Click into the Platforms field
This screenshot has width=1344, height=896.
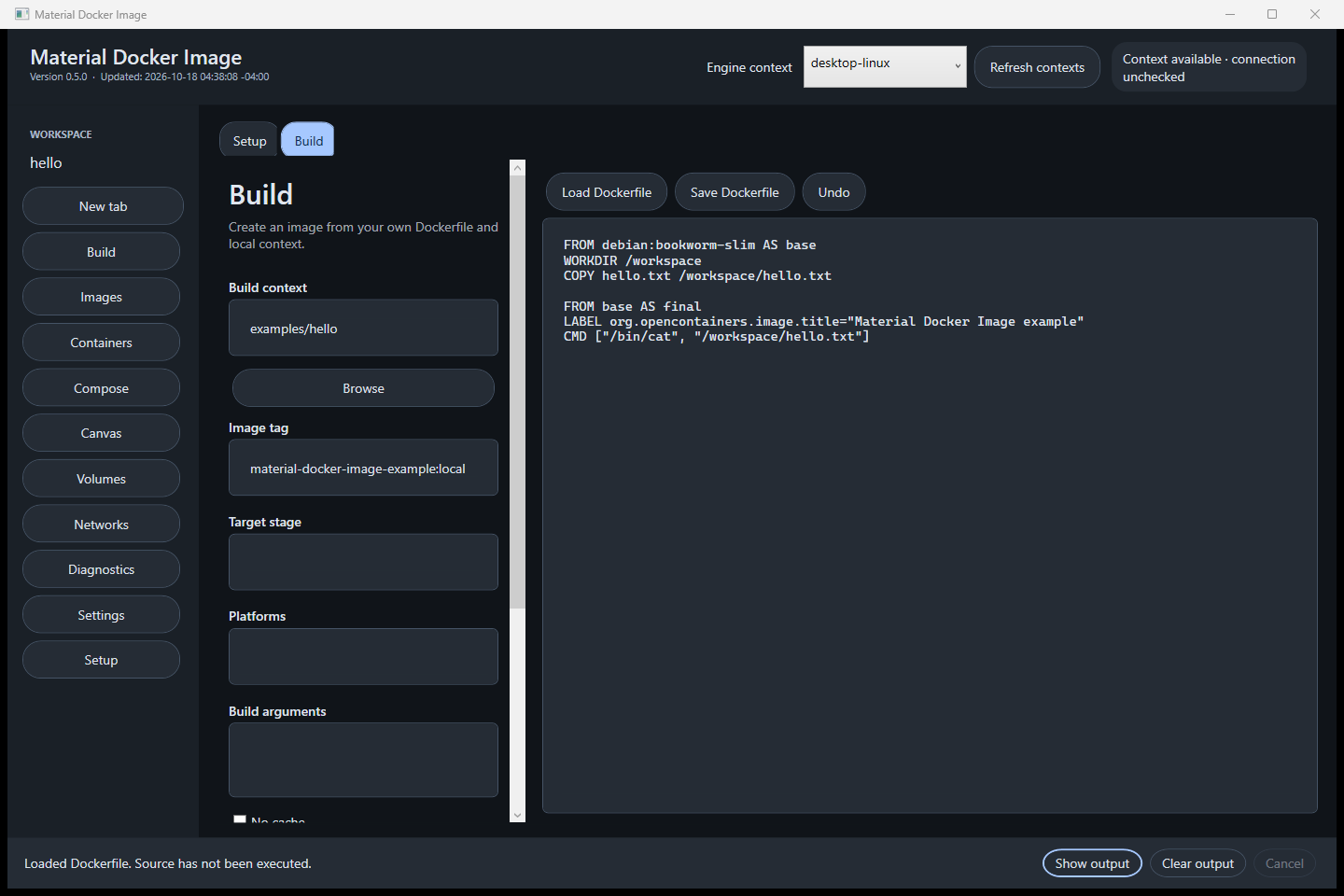[363, 656]
